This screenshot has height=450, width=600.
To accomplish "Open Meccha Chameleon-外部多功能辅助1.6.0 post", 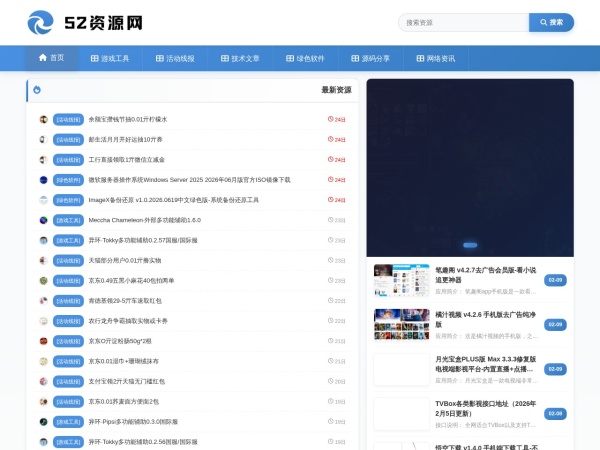I will (x=145, y=220).
